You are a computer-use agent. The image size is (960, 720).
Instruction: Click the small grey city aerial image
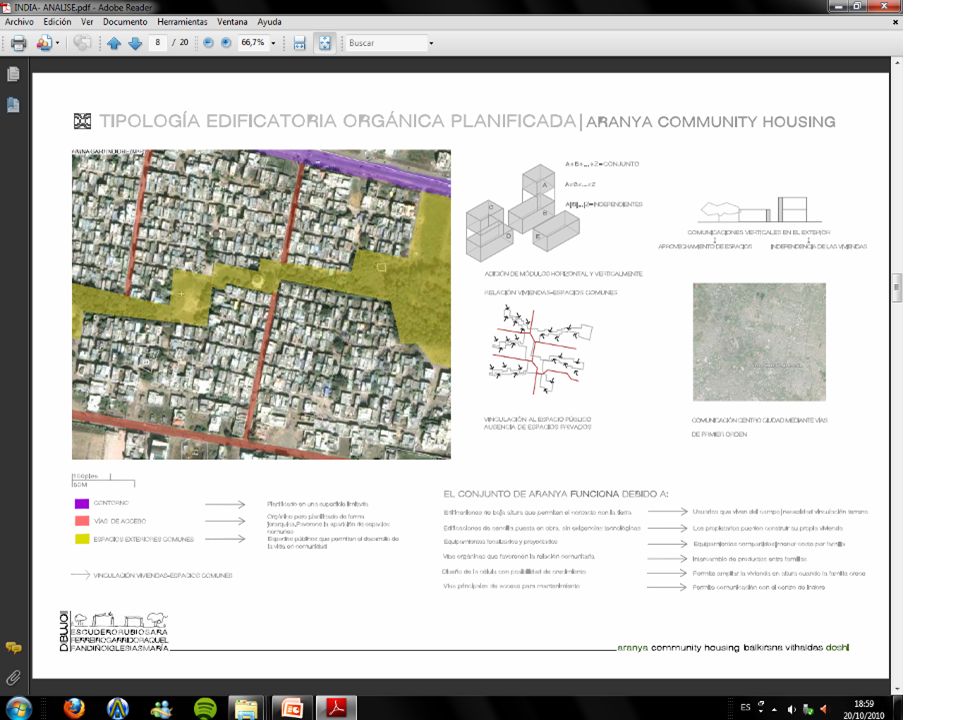pos(759,342)
